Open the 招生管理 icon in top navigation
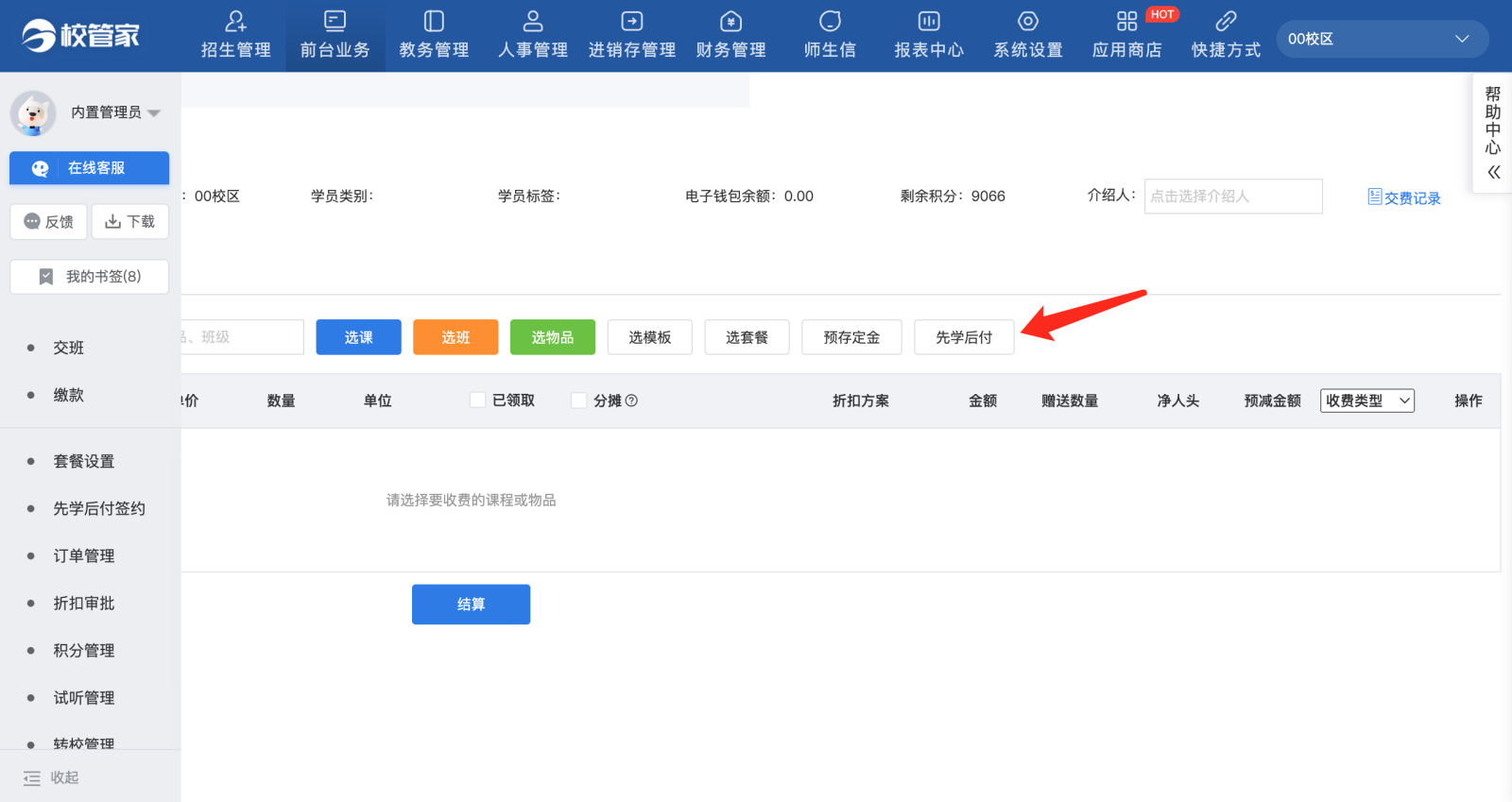Image resolution: width=1512 pixels, height=802 pixels. [x=236, y=21]
